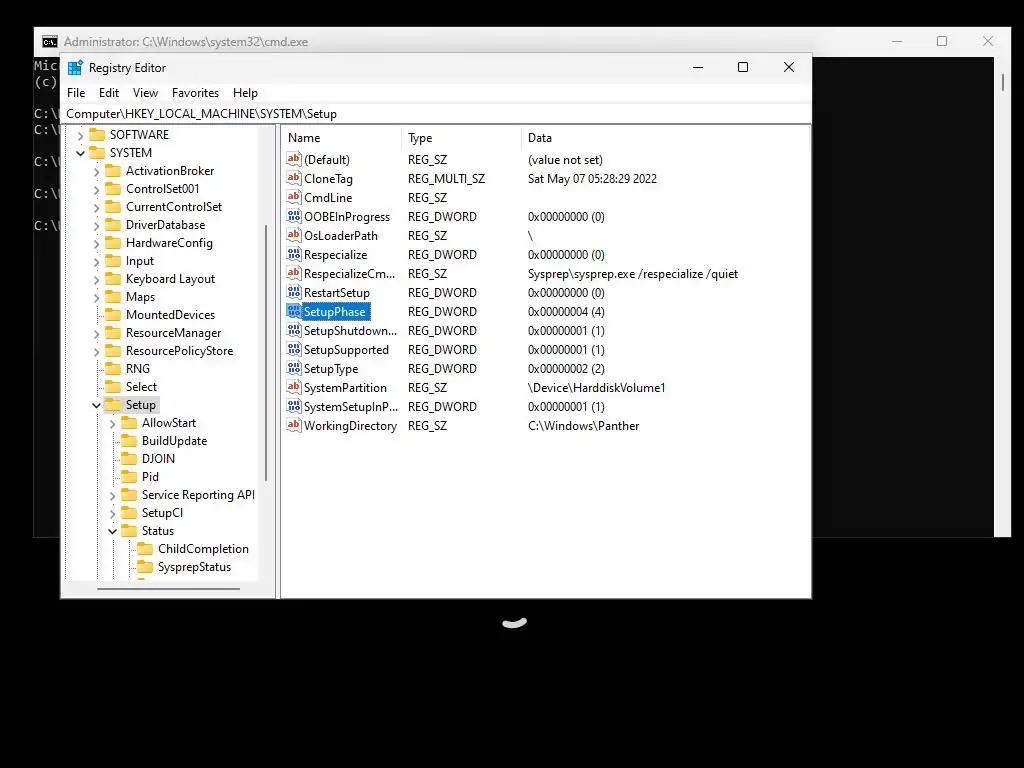This screenshot has width=1024, height=768.
Task: Expand the AllowStart key
Action: click(113, 423)
